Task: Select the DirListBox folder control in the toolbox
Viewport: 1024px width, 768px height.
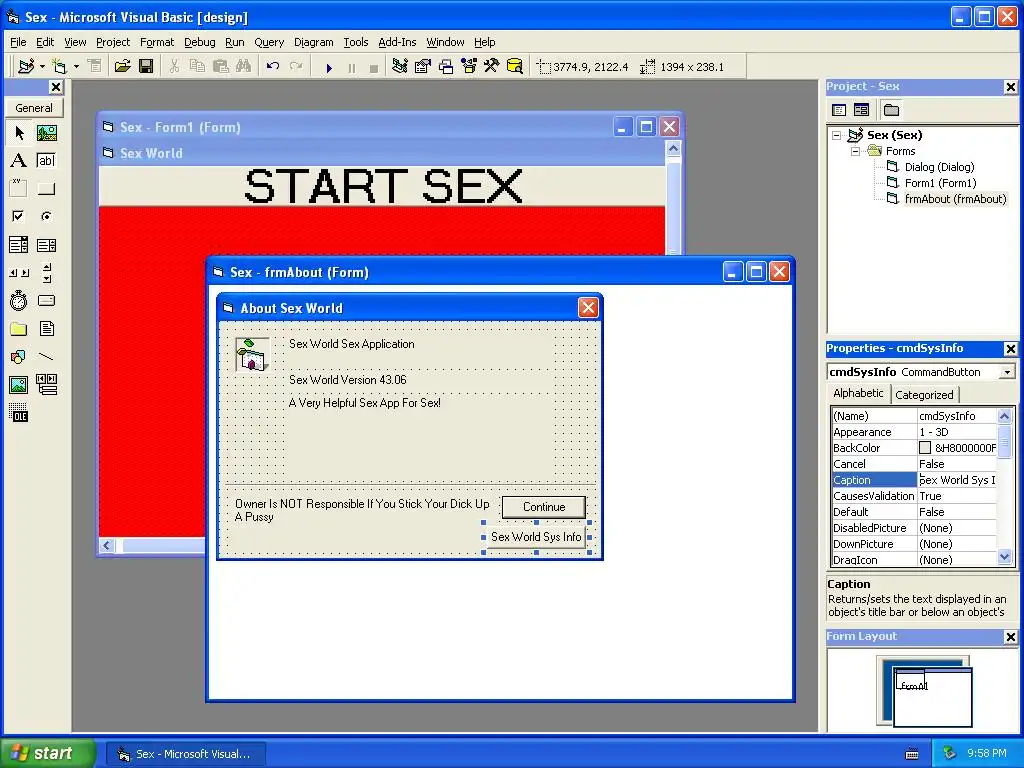Action: [19, 328]
